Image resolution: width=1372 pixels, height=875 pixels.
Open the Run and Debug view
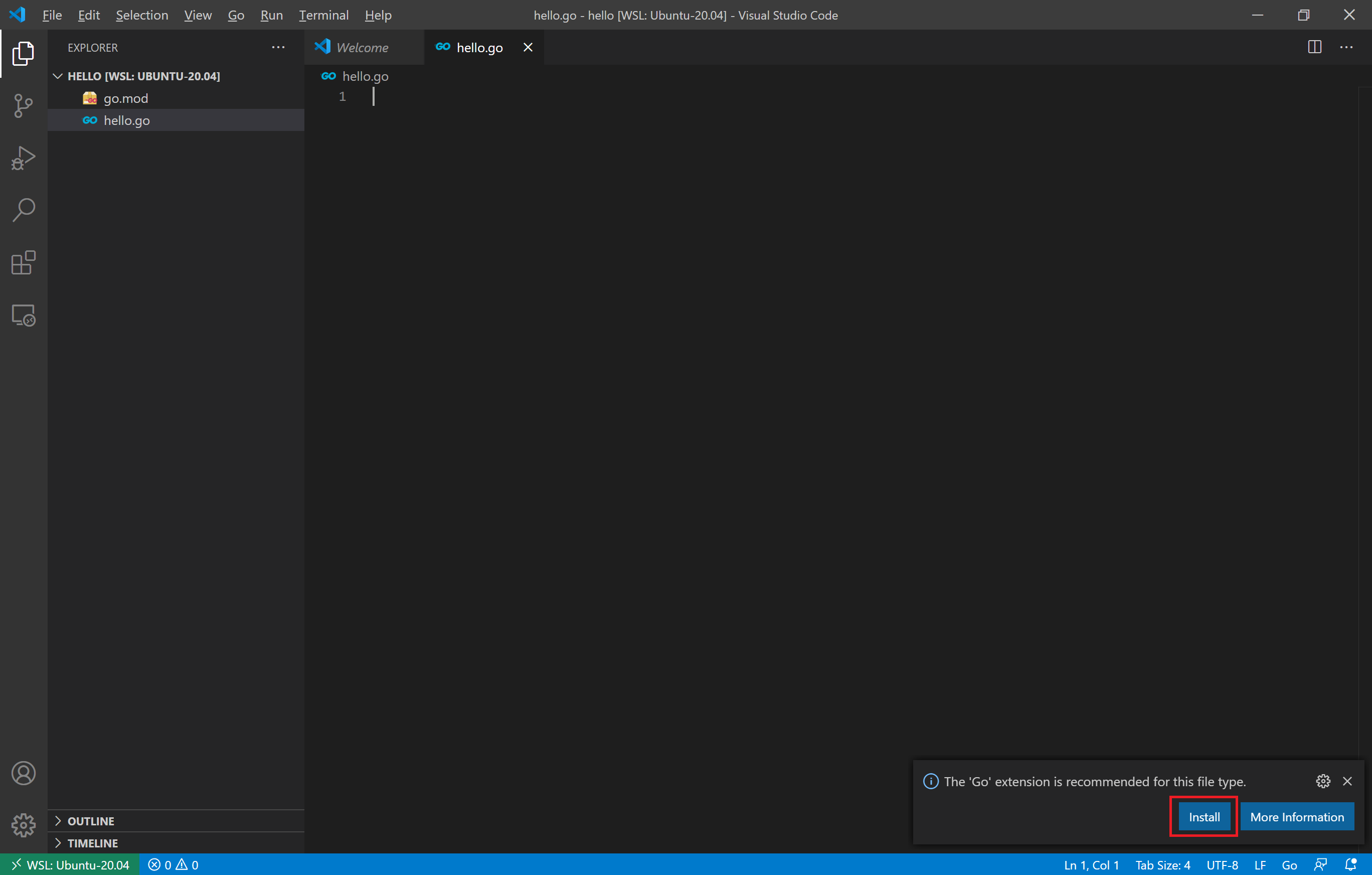coord(23,158)
